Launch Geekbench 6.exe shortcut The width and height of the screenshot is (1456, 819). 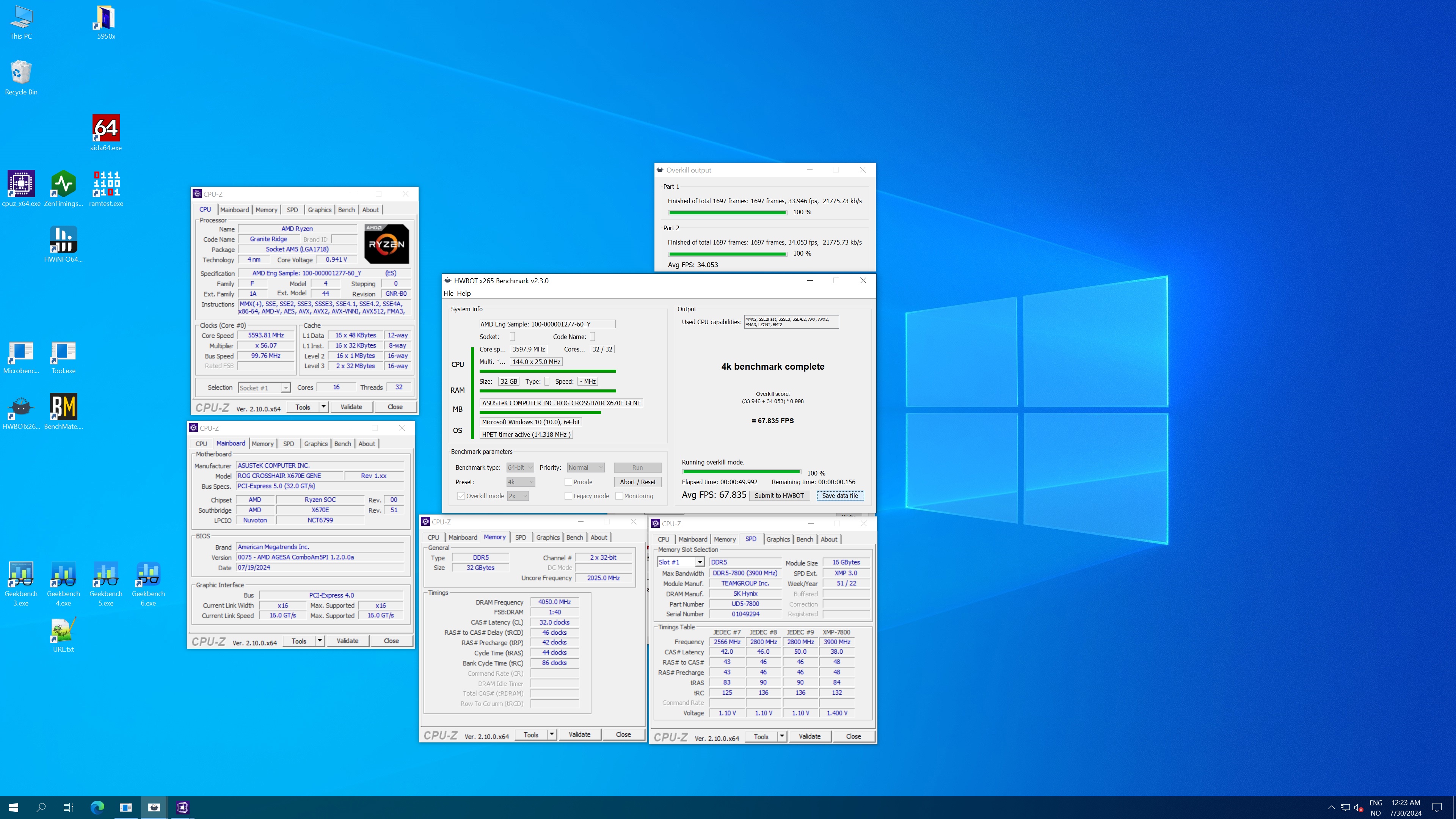(148, 584)
